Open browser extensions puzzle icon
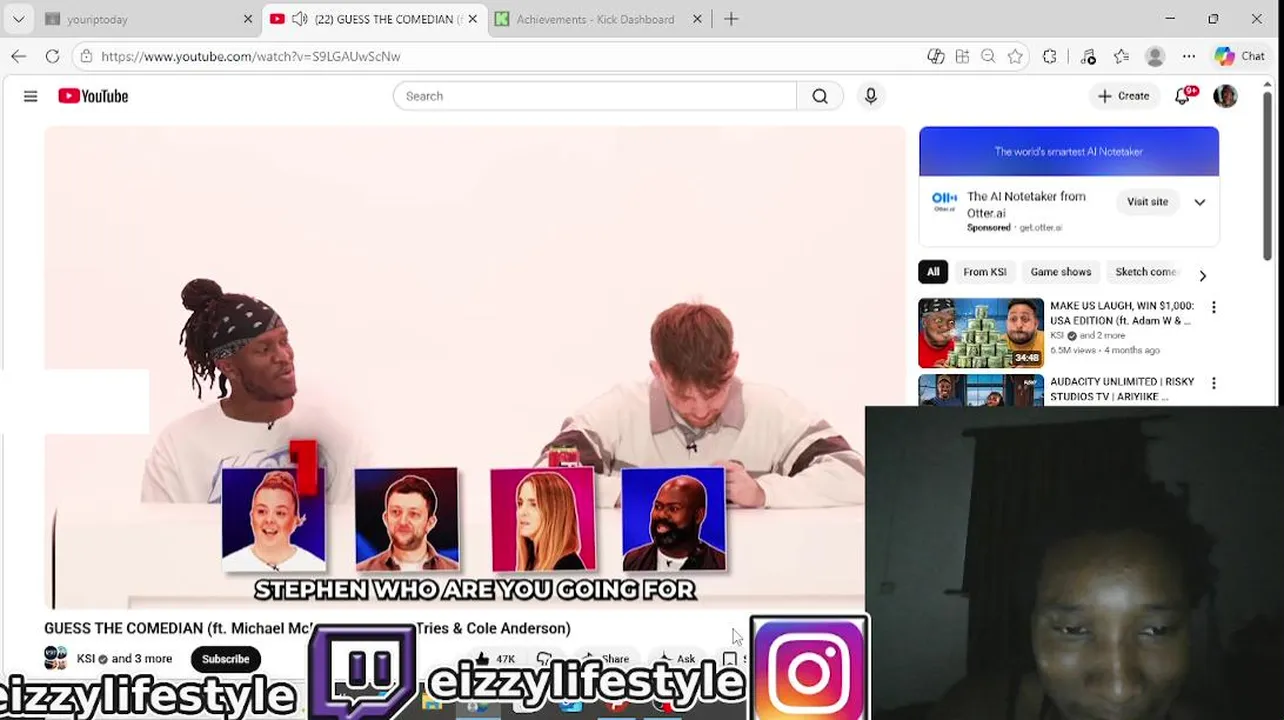This screenshot has width=1284, height=720. click(x=1049, y=56)
